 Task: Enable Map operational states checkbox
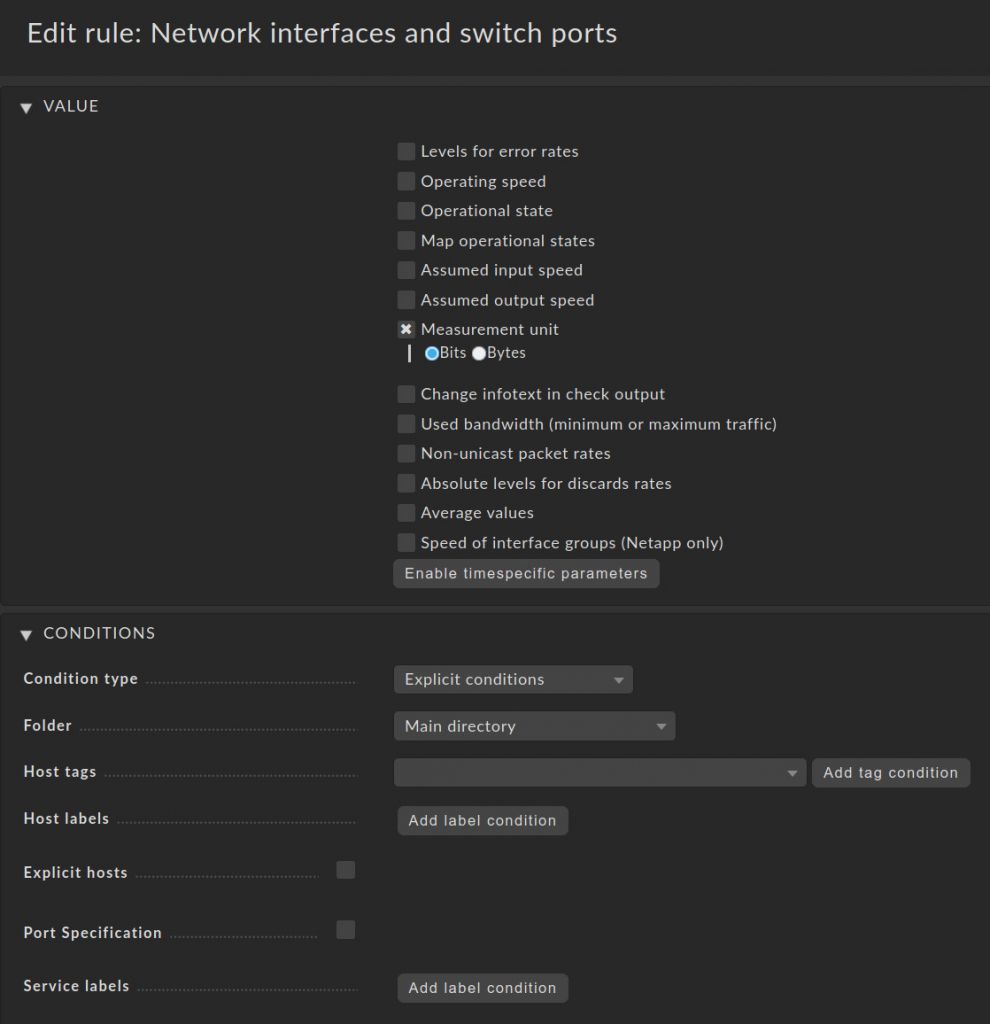[406, 240]
